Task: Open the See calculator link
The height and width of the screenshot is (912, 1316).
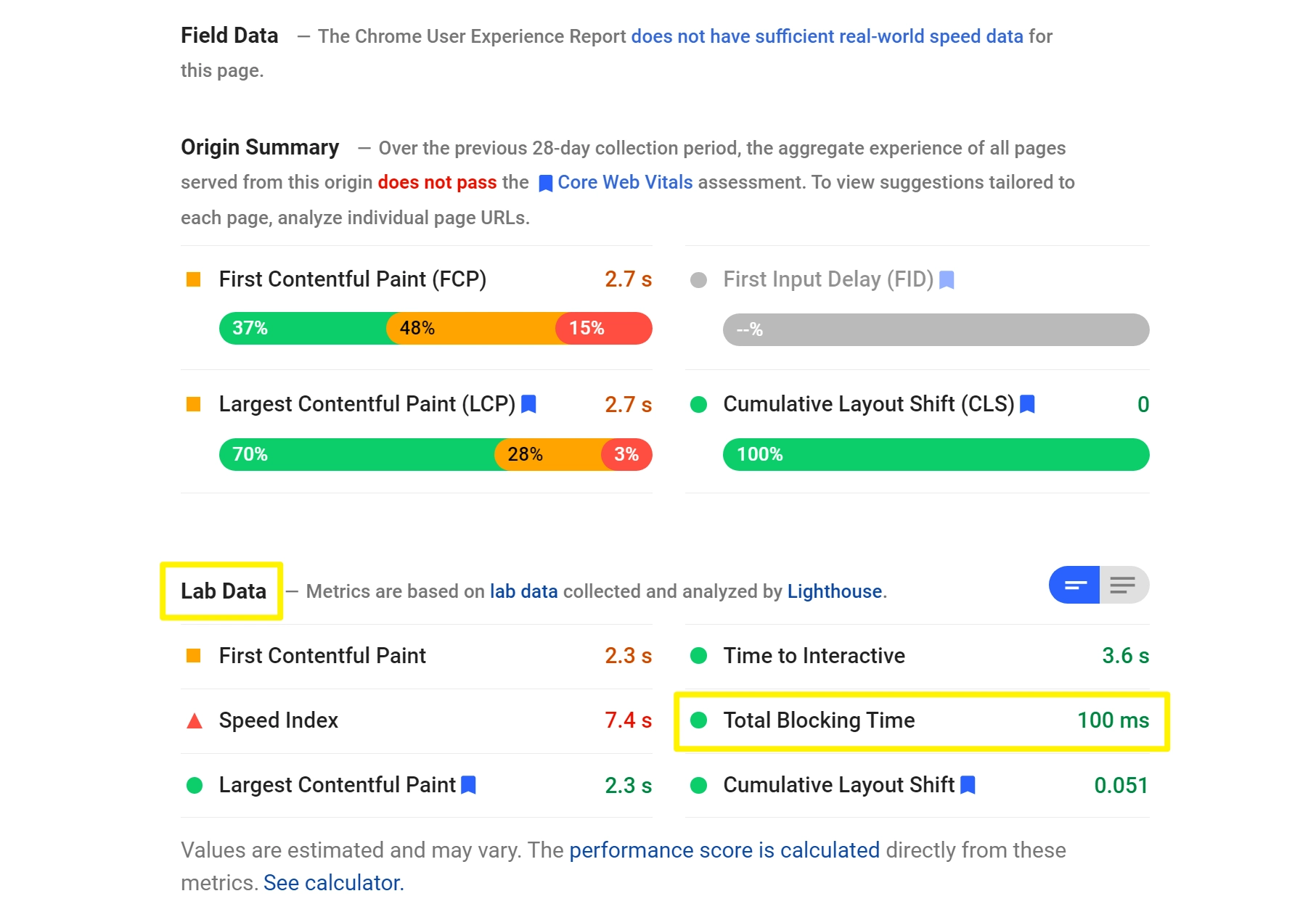Action: tap(333, 883)
